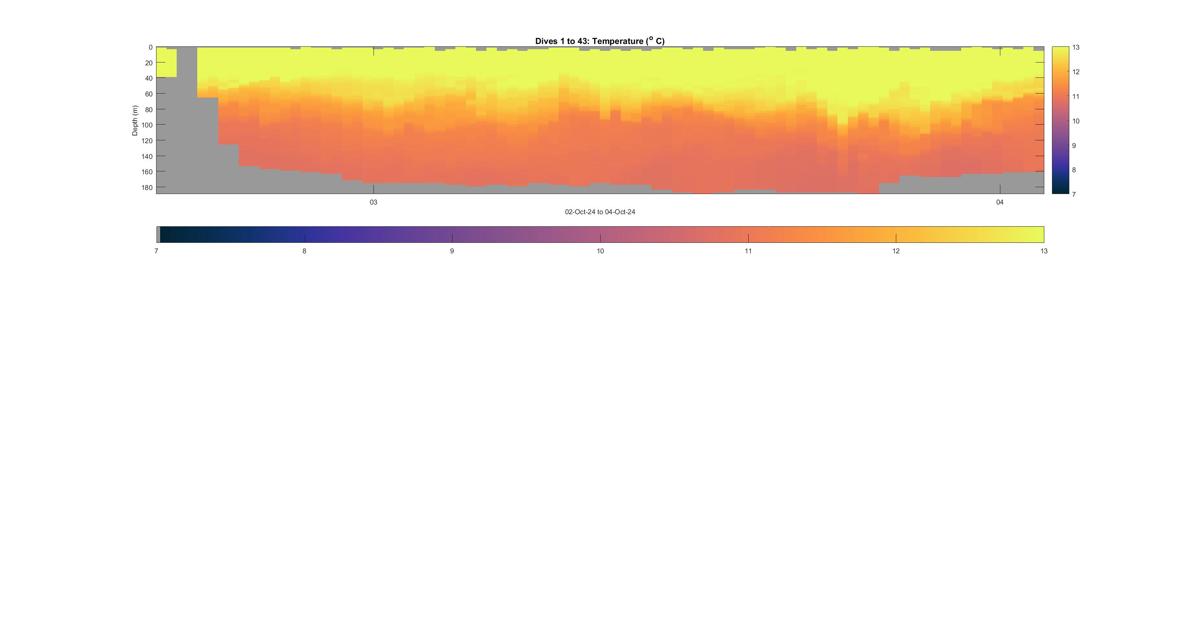Select depth tick label '180' on y-axis
Viewport: 1200px width, 622px height.
146,187
